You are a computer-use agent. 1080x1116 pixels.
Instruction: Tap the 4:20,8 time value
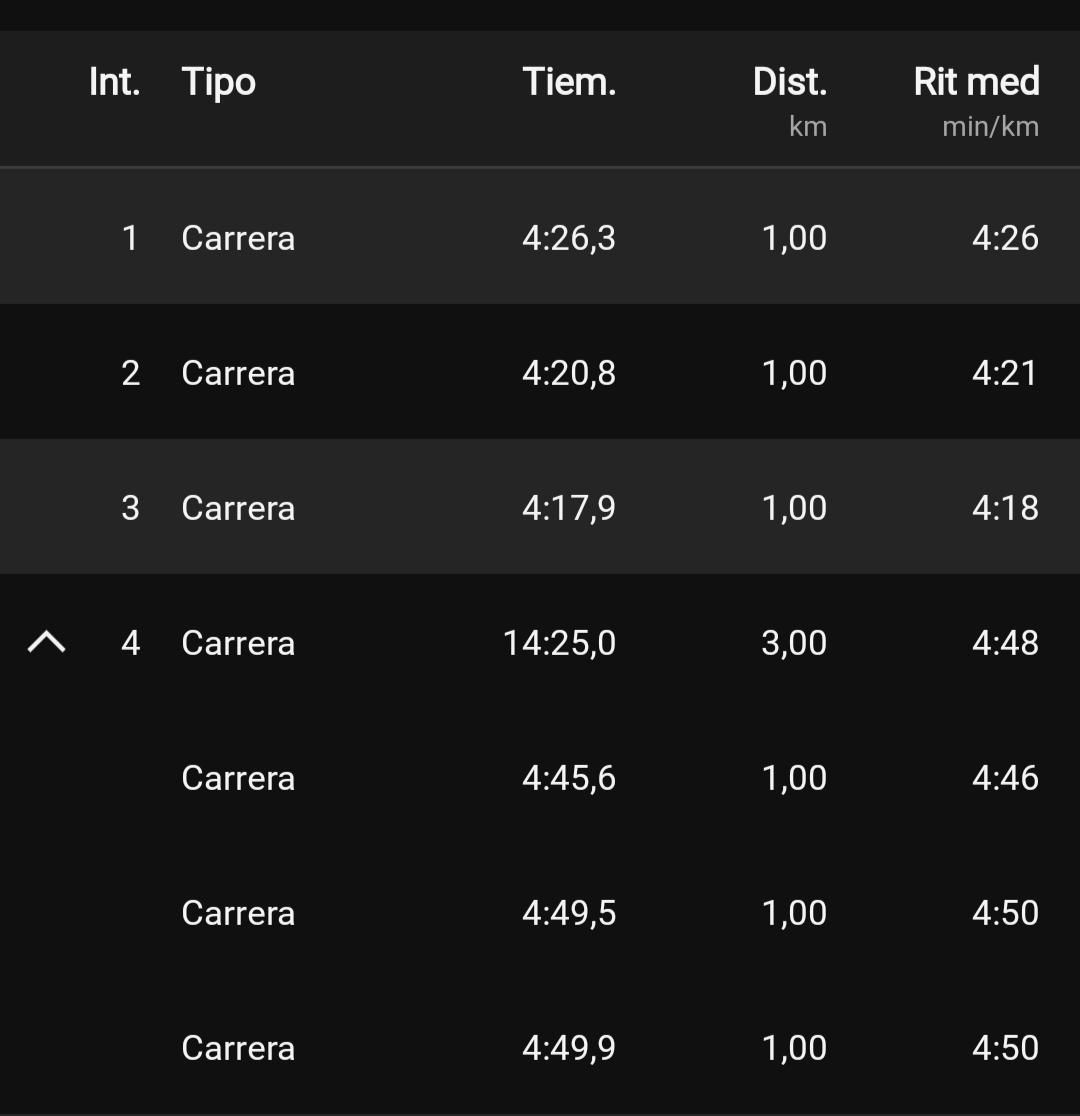[x=569, y=373]
